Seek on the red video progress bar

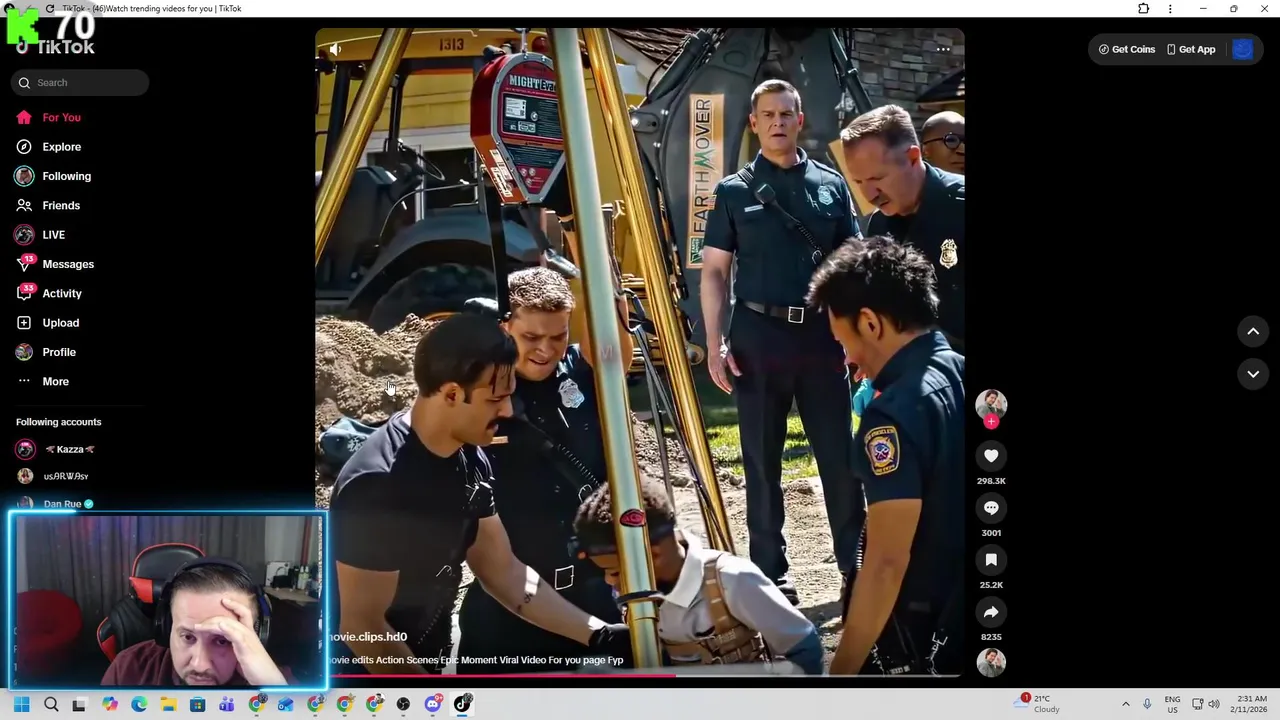click(x=640, y=676)
